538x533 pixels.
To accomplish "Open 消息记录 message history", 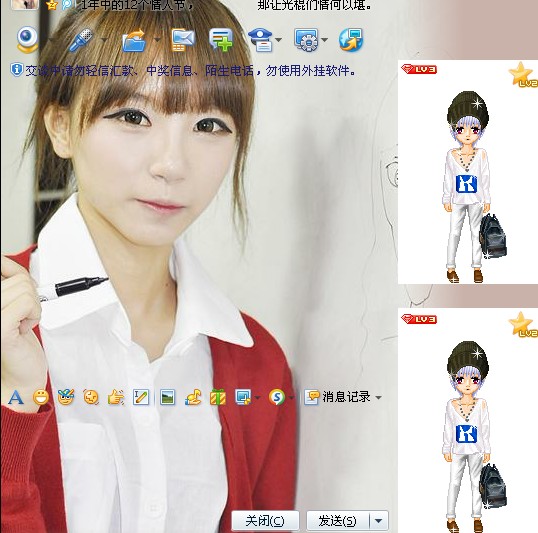I will pyautogui.click(x=338, y=397).
